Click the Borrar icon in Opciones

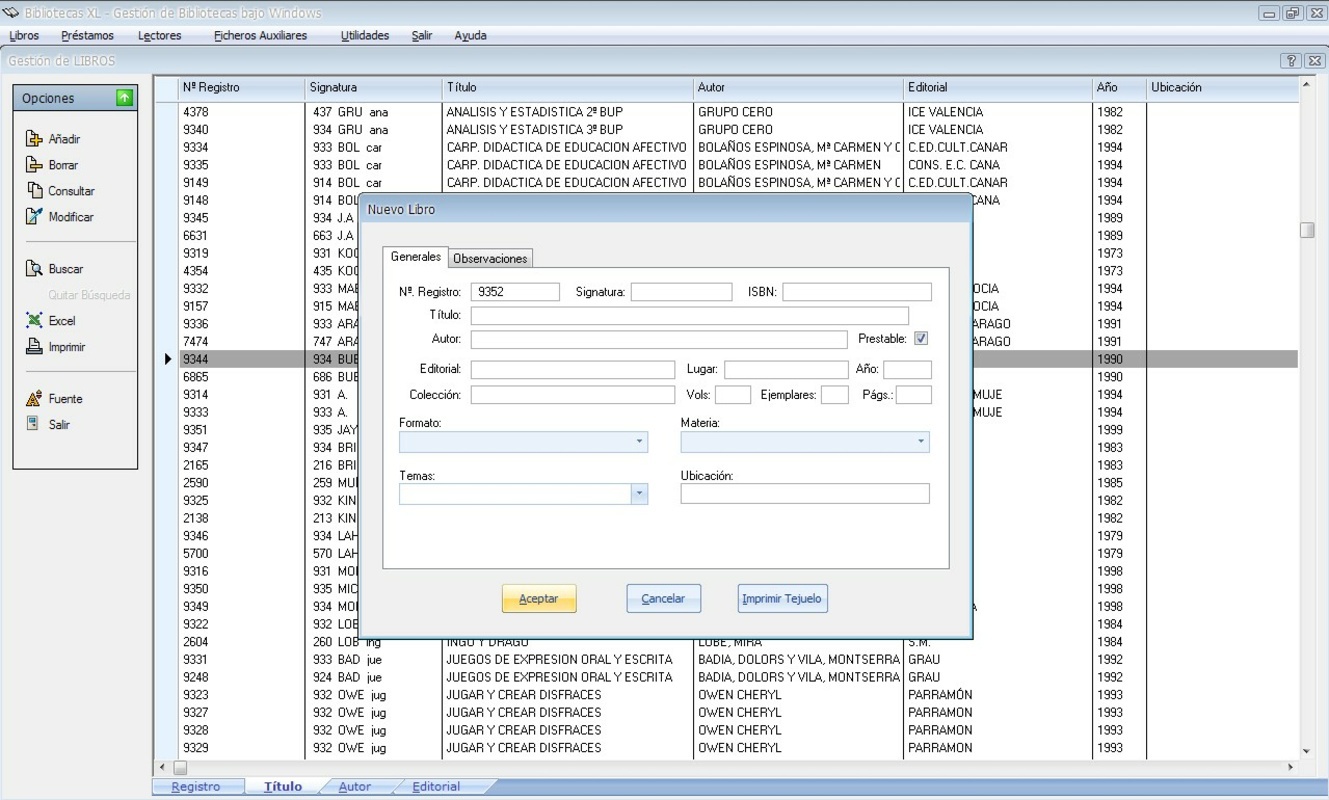33,165
